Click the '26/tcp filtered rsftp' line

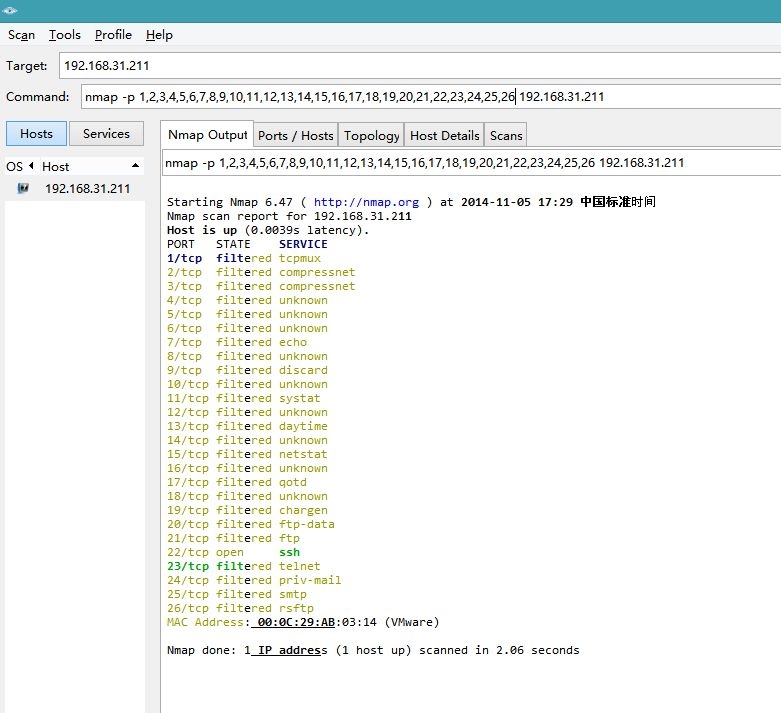pyautogui.click(x=241, y=608)
